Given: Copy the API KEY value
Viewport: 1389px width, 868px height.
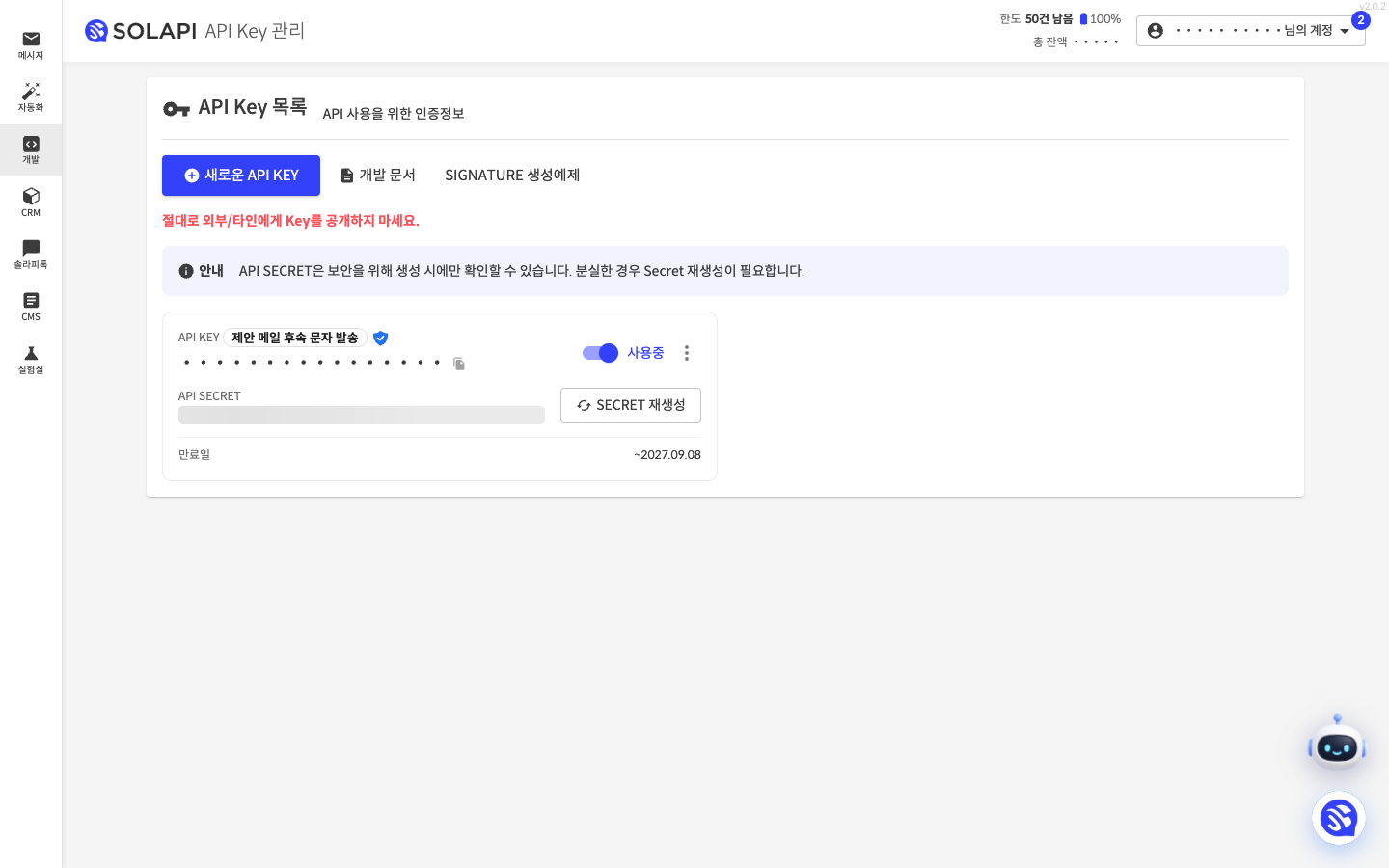Looking at the screenshot, I should [459, 364].
